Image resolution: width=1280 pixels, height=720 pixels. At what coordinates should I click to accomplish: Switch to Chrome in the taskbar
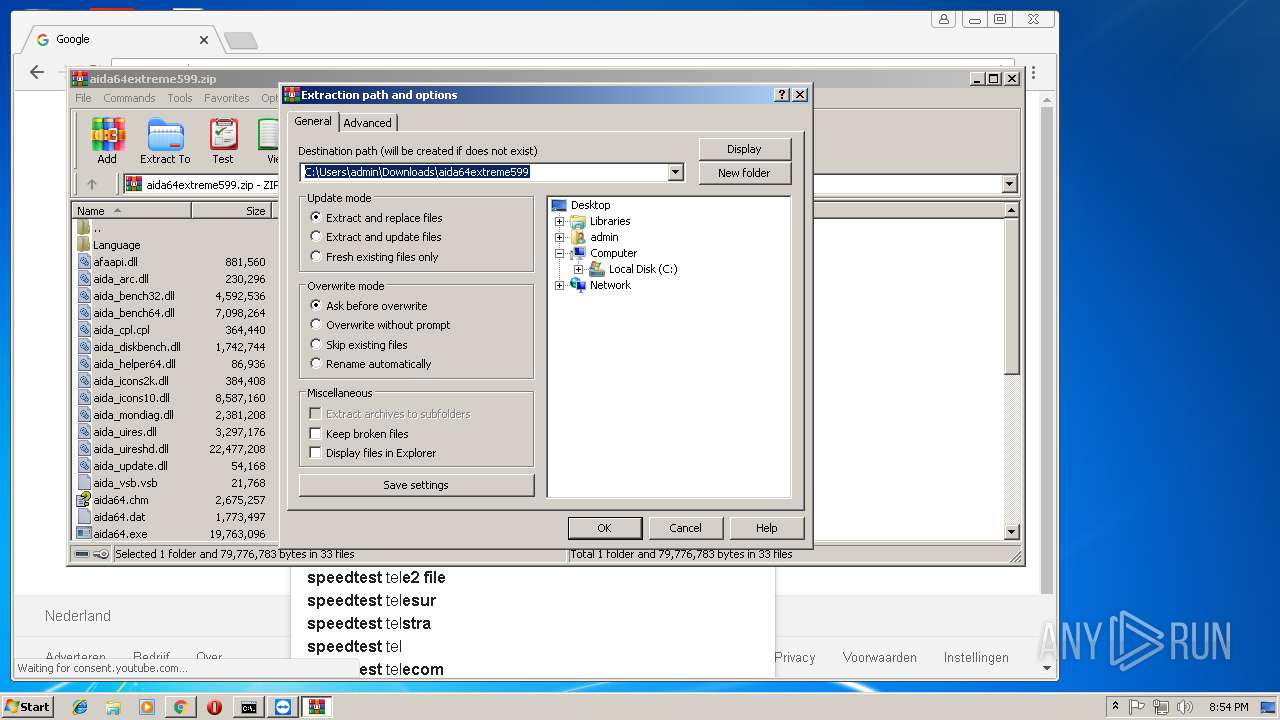tap(180, 707)
